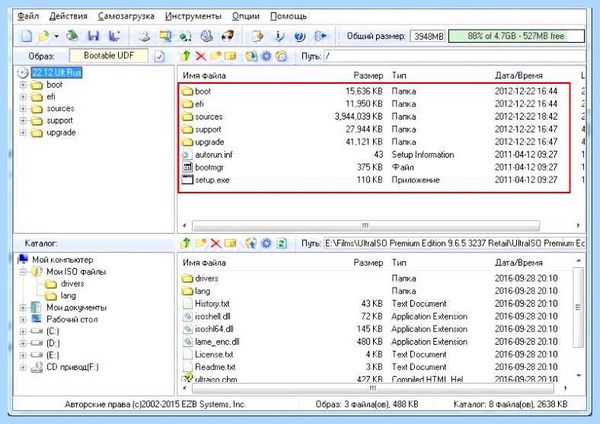Open the dropdown arrow beside the Open icon

pyautogui.click(x=56, y=36)
